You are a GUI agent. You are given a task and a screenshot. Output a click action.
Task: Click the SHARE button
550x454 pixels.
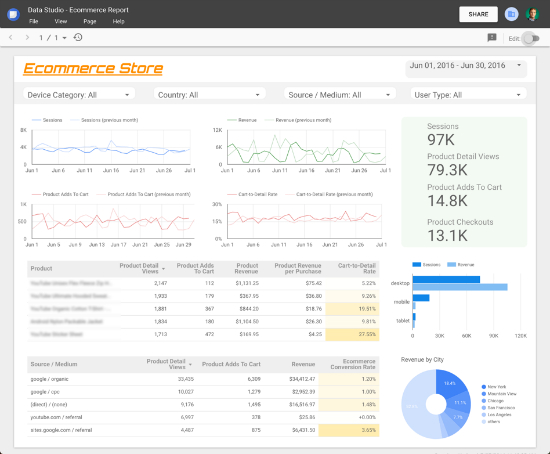pyautogui.click(x=478, y=14)
